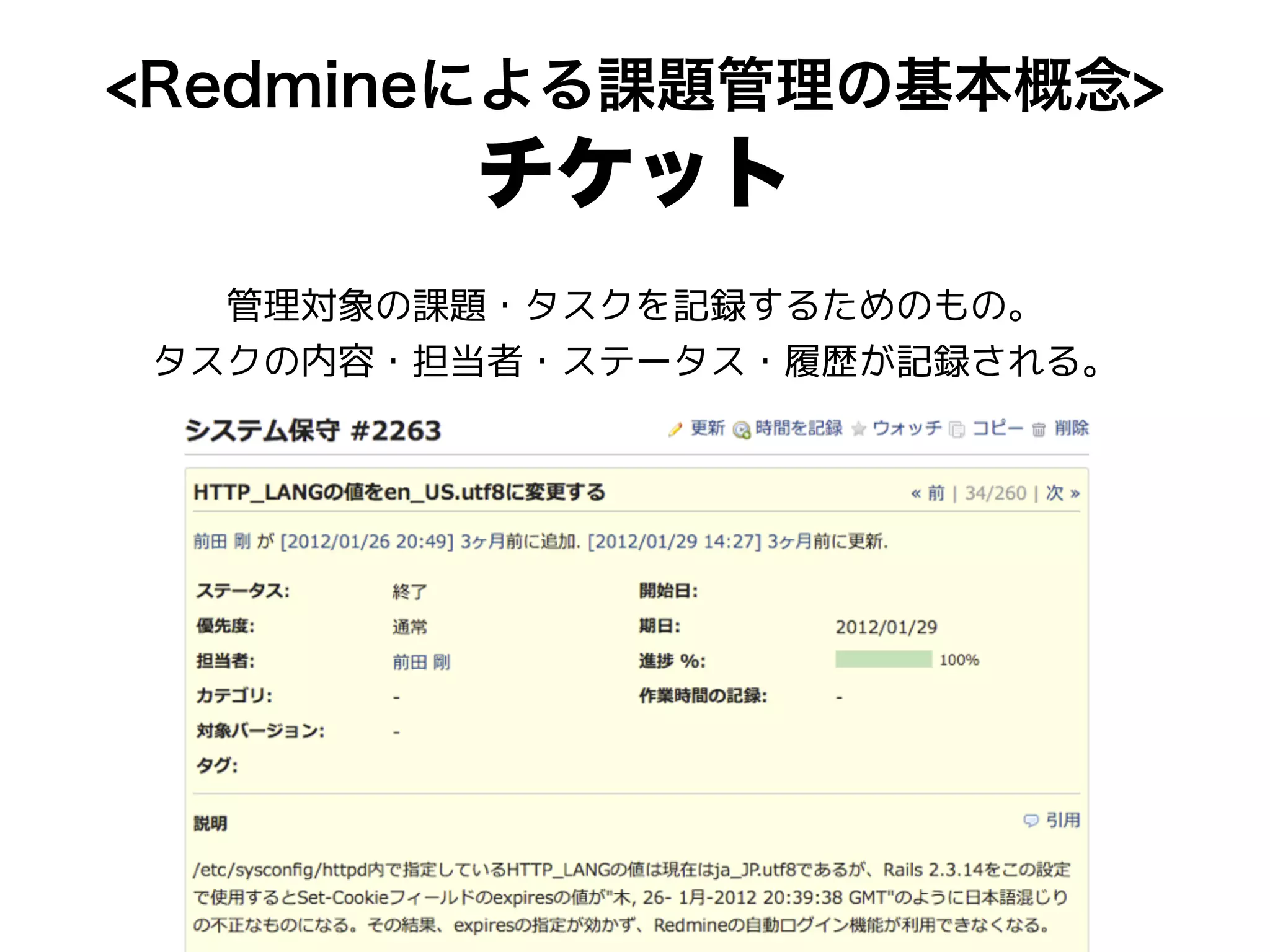
Task: Click the ticket title HTTP_LANGの値をen_US.utf8に変更する
Action: click(x=399, y=492)
